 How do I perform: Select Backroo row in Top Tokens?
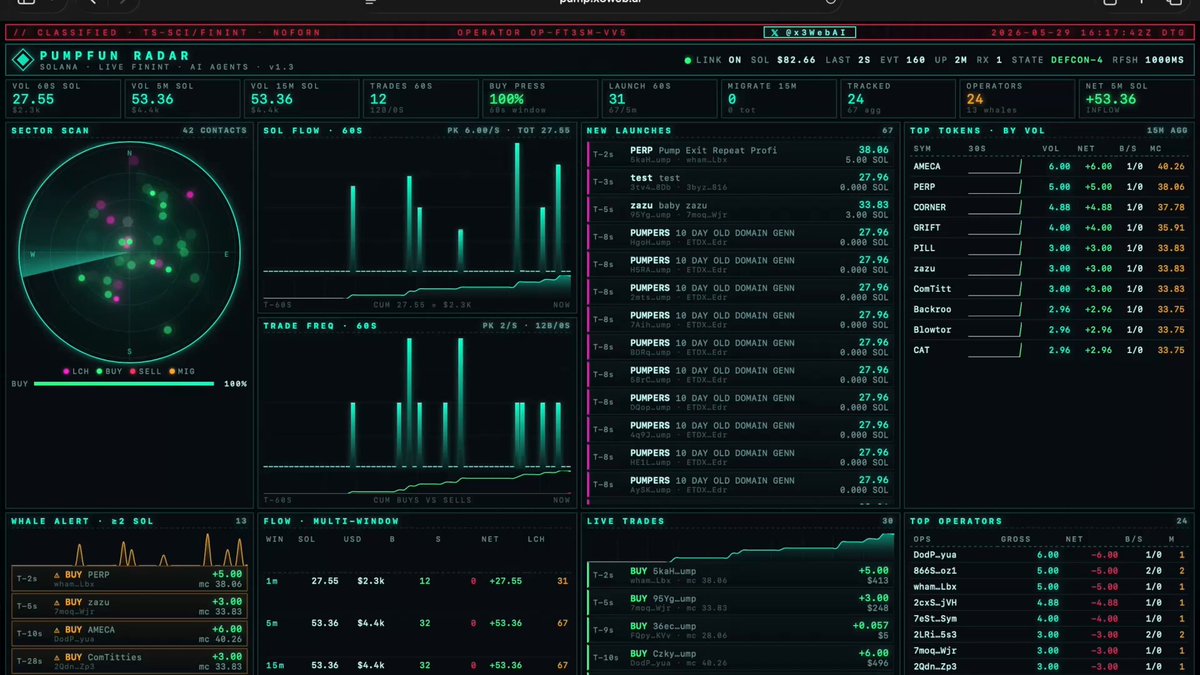pos(1050,310)
